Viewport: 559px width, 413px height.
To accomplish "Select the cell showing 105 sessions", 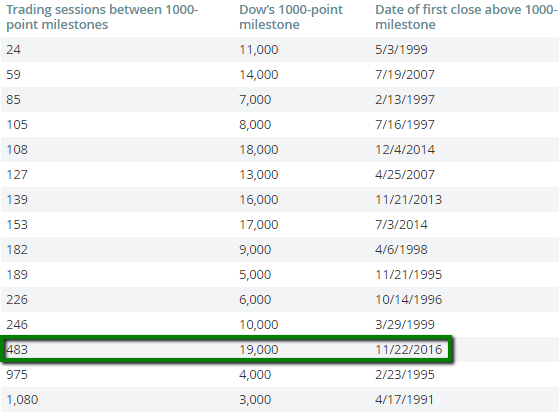I will coord(17,124).
